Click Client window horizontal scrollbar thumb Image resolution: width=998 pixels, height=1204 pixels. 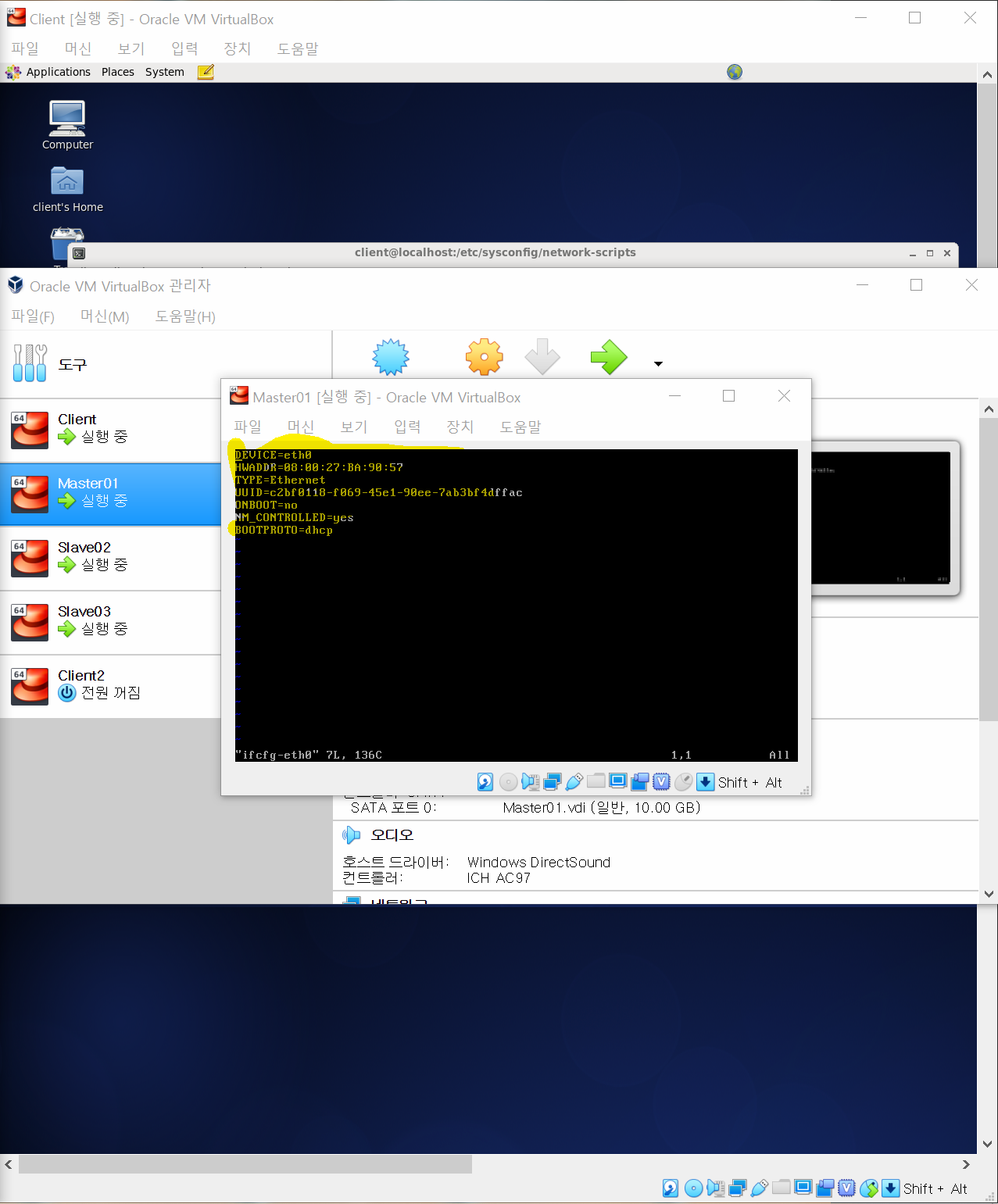tap(245, 1164)
